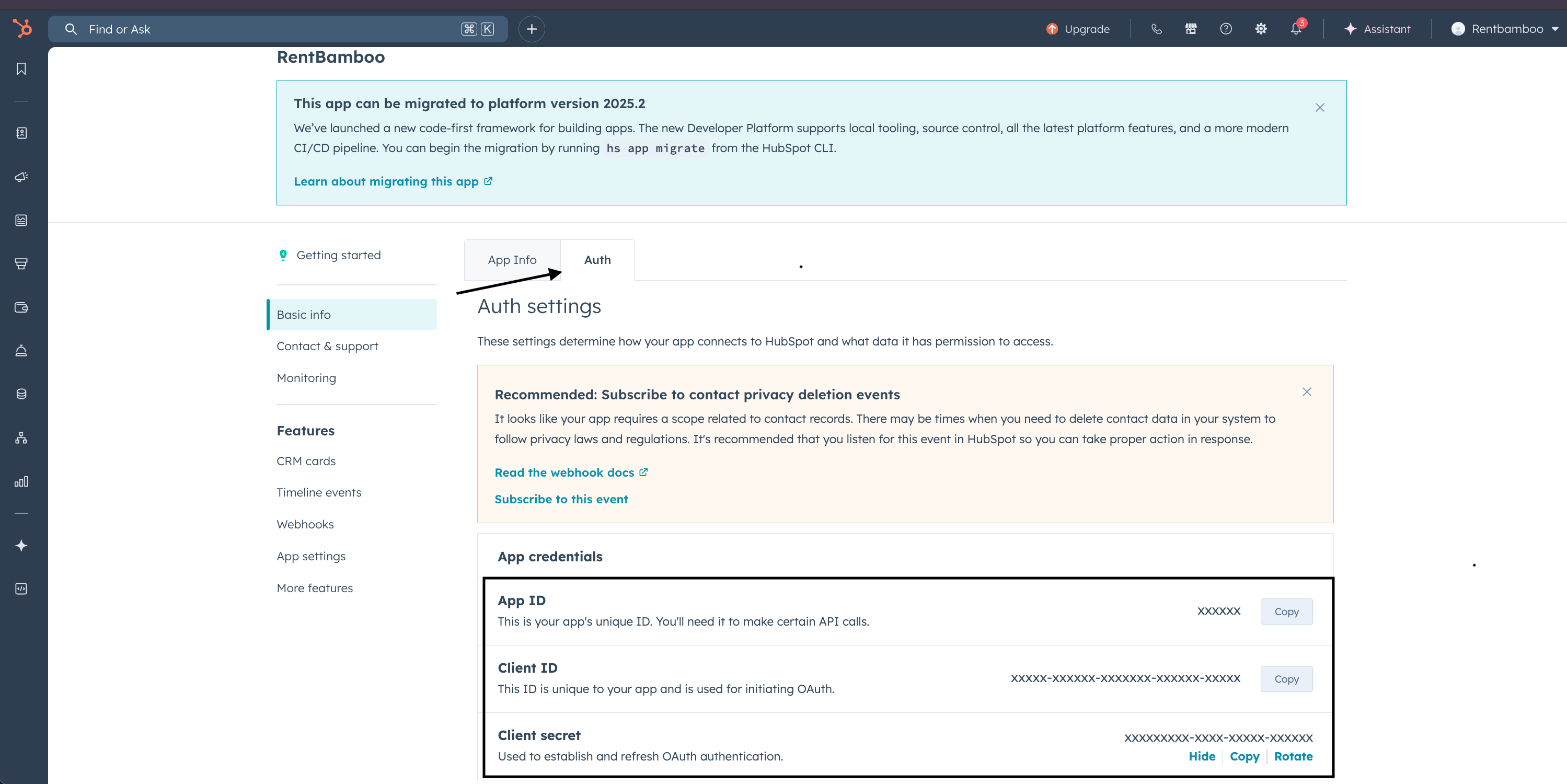
Task: Open the Service bell sidebar icon
Action: [x=21, y=350]
